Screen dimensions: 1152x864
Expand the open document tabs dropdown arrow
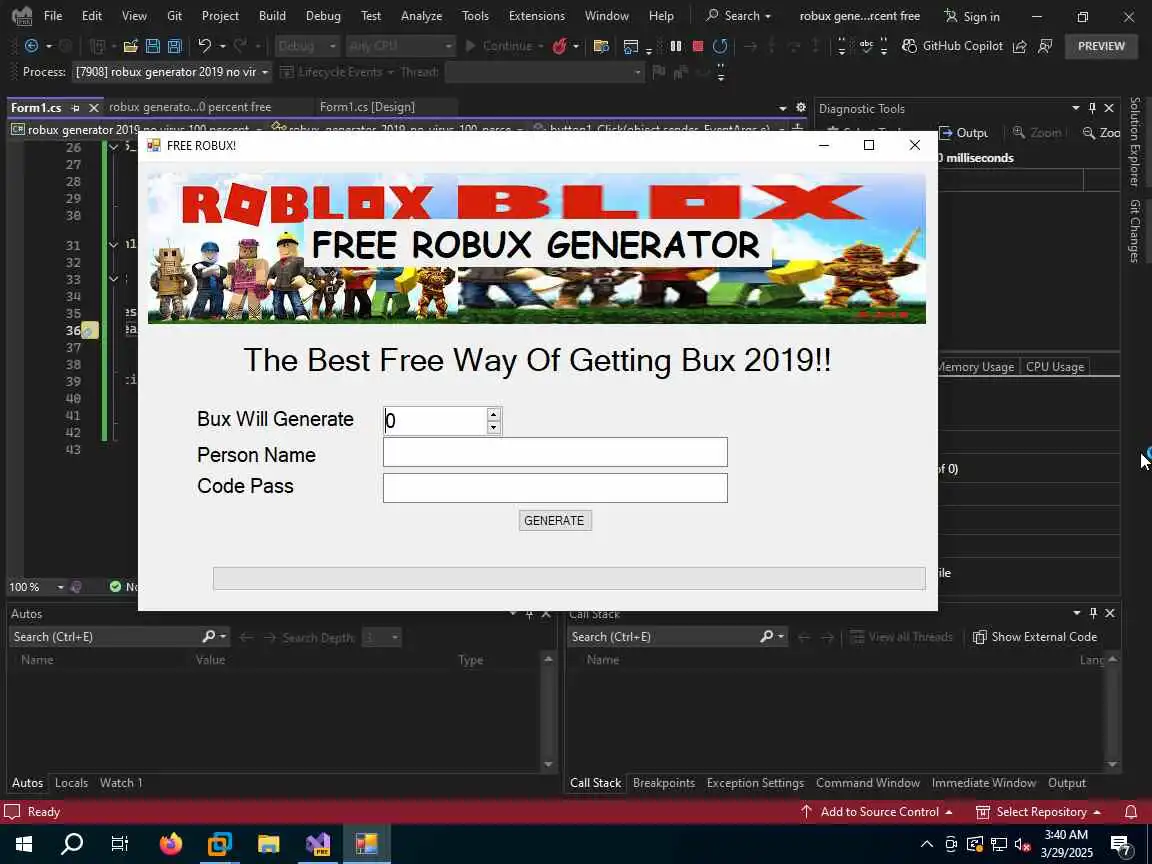783,108
